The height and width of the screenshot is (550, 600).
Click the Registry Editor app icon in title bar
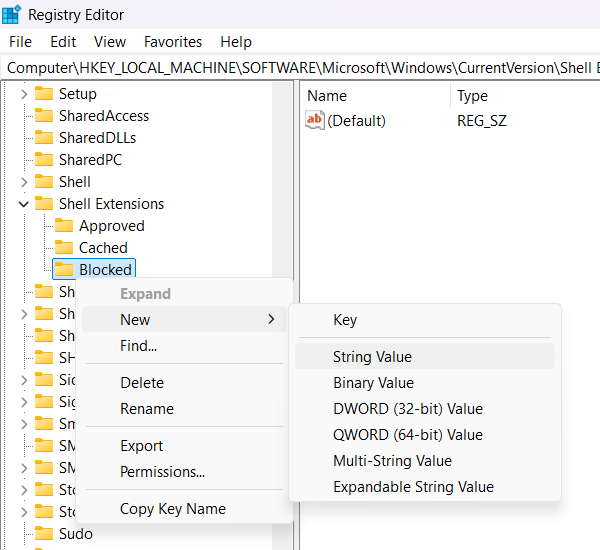click(12, 15)
